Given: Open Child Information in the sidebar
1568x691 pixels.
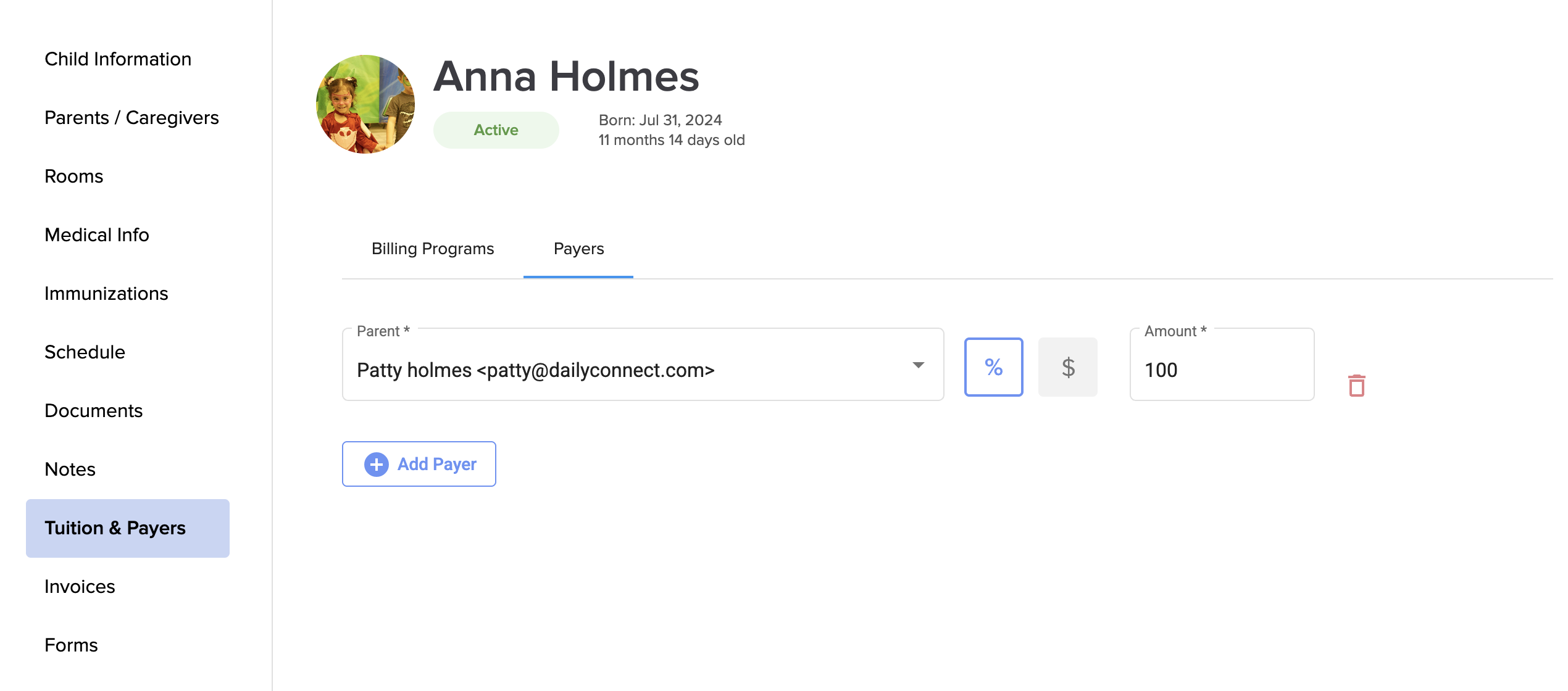Looking at the screenshot, I should pos(118,59).
